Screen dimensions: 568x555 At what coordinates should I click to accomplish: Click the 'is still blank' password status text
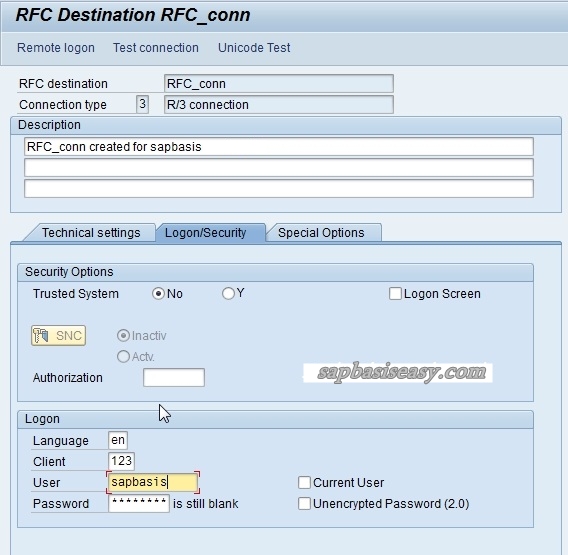click(205, 504)
